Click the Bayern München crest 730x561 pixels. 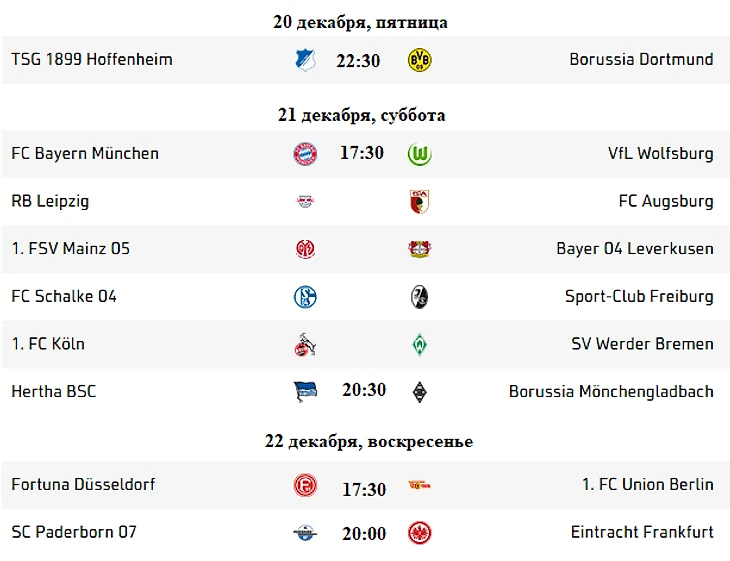305,154
